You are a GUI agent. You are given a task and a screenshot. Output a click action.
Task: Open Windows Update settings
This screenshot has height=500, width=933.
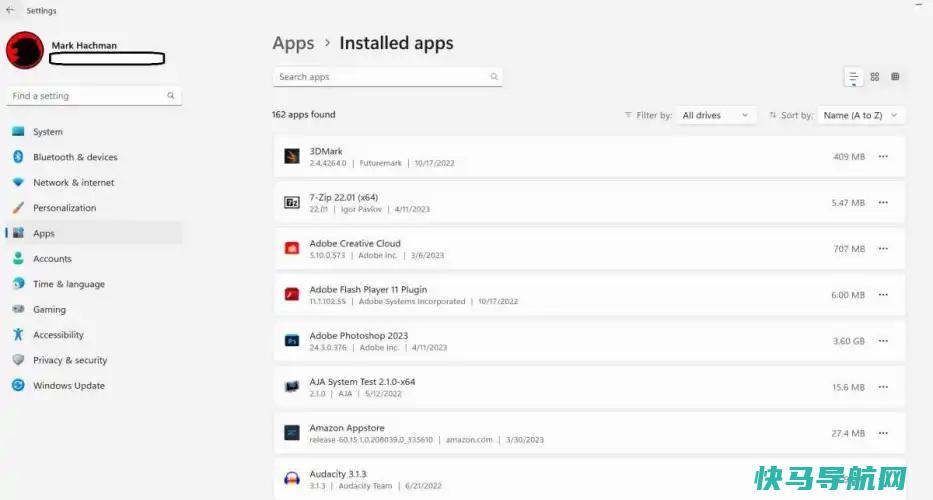click(93, 386)
